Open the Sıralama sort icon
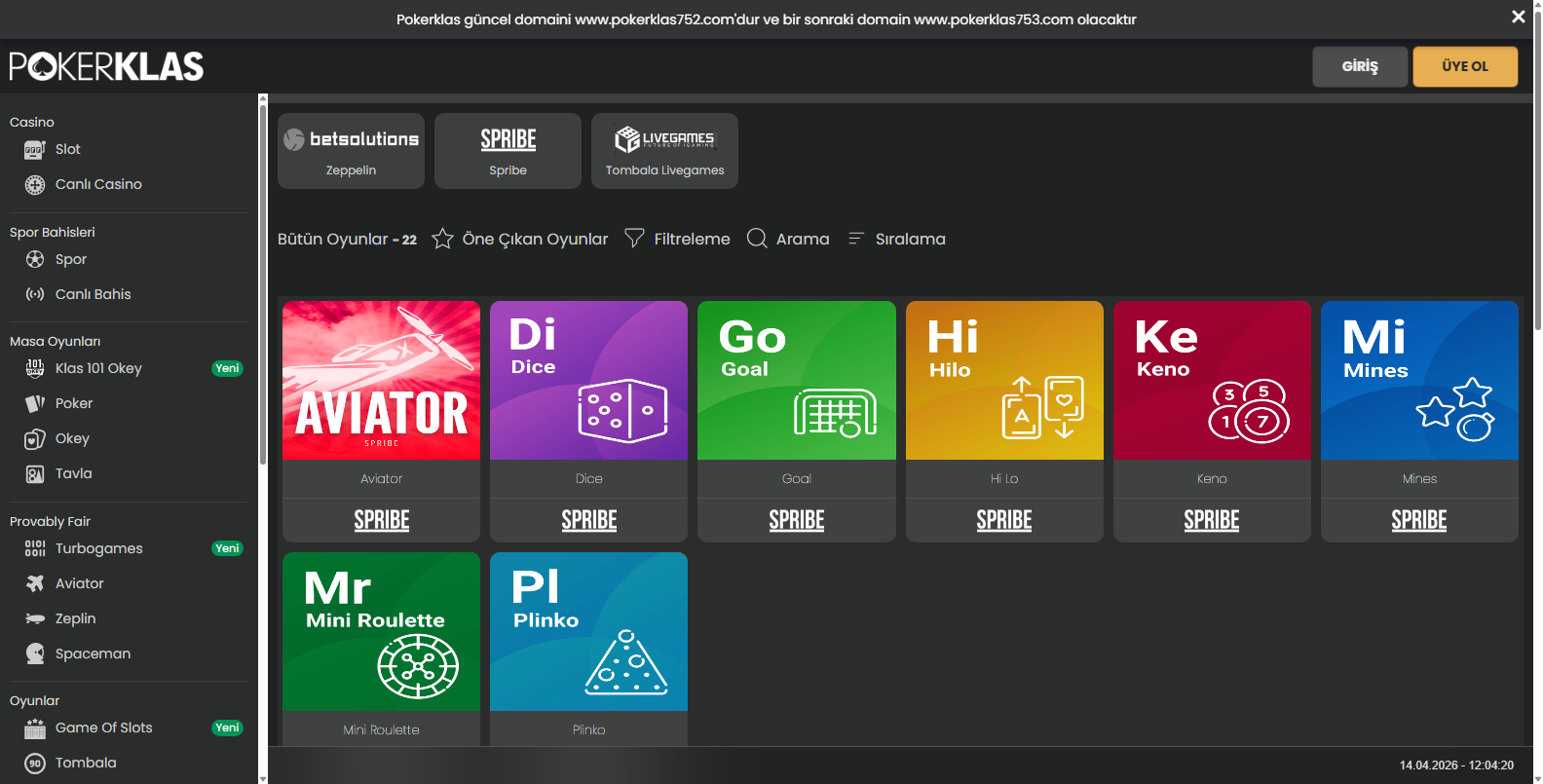Viewport: 1543px width, 784px height. pyautogui.click(x=856, y=239)
